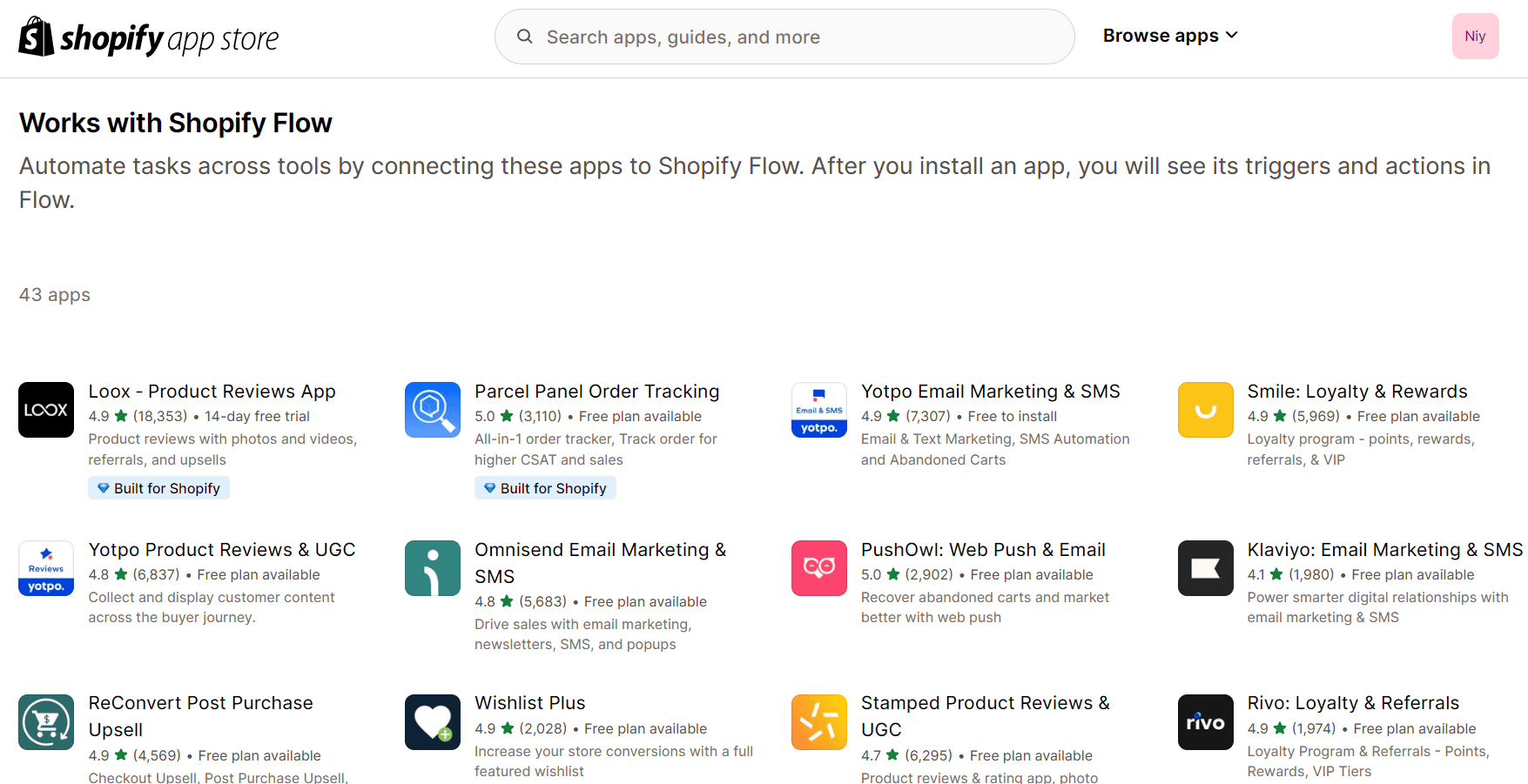The width and height of the screenshot is (1528, 784).
Task: Click the PushOwl owl icon
Action: [x=818, y=568]
